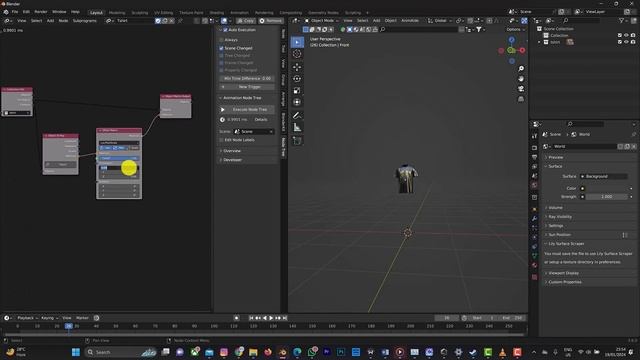Image resolution: width=640 pixels, height=360 pixels.
Task: Open the Texture properties tab
Action: 534,277
